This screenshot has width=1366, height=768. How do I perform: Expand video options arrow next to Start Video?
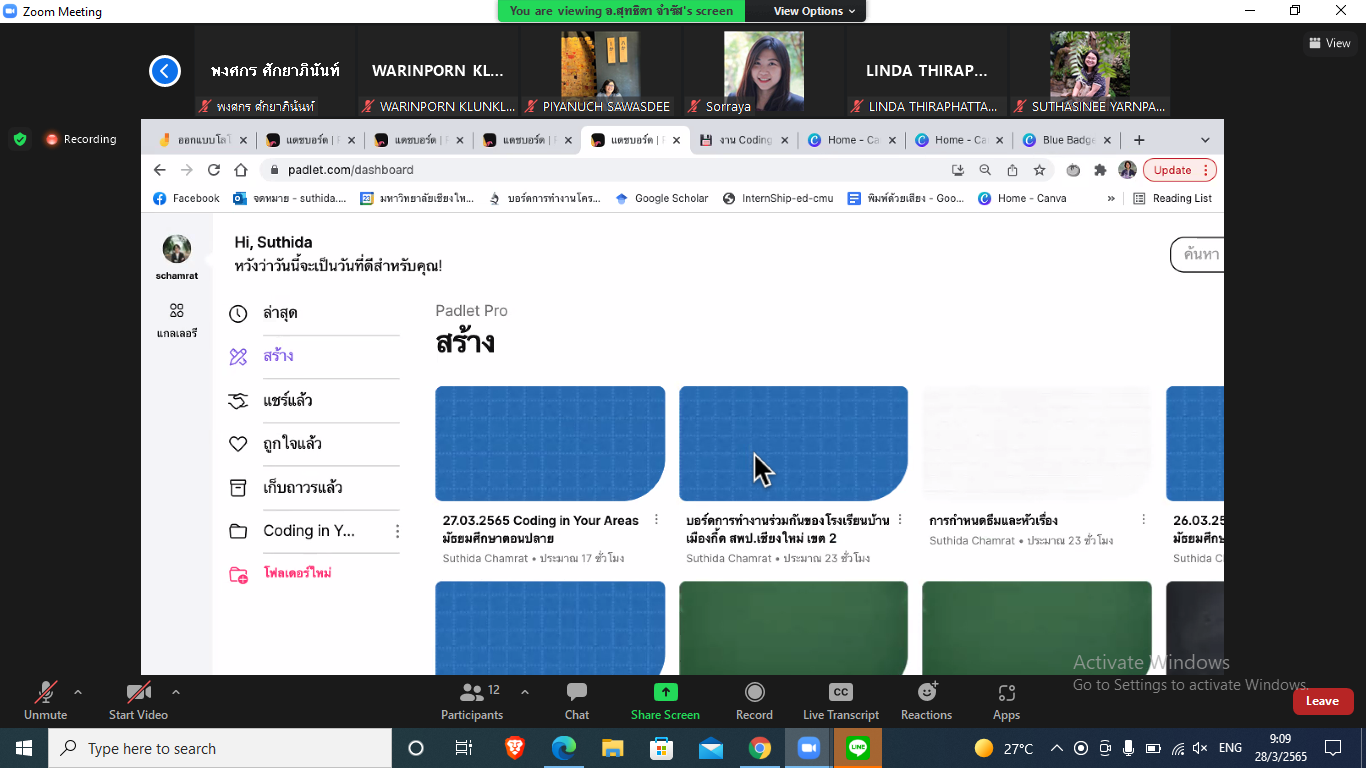click(176, 692)
